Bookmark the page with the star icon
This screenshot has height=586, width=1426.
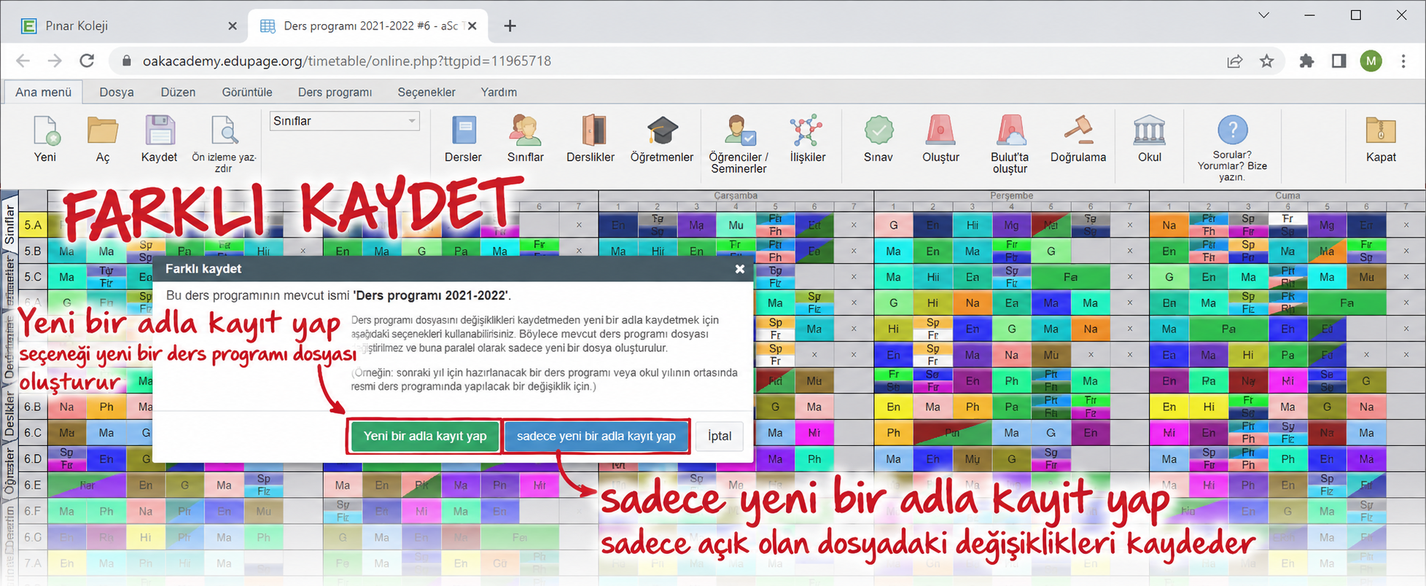(x=1267, y=61)
